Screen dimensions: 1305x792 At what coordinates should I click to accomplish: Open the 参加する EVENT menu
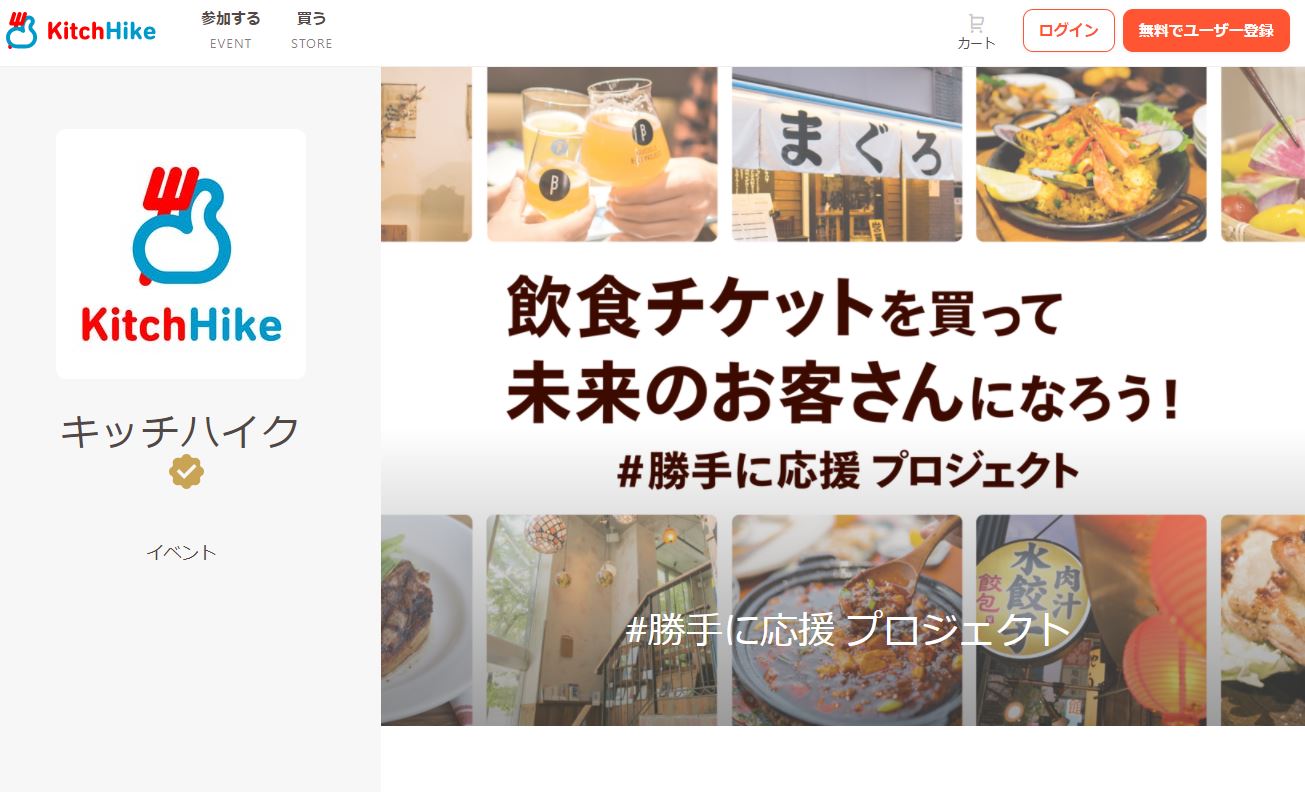[231, 30]
